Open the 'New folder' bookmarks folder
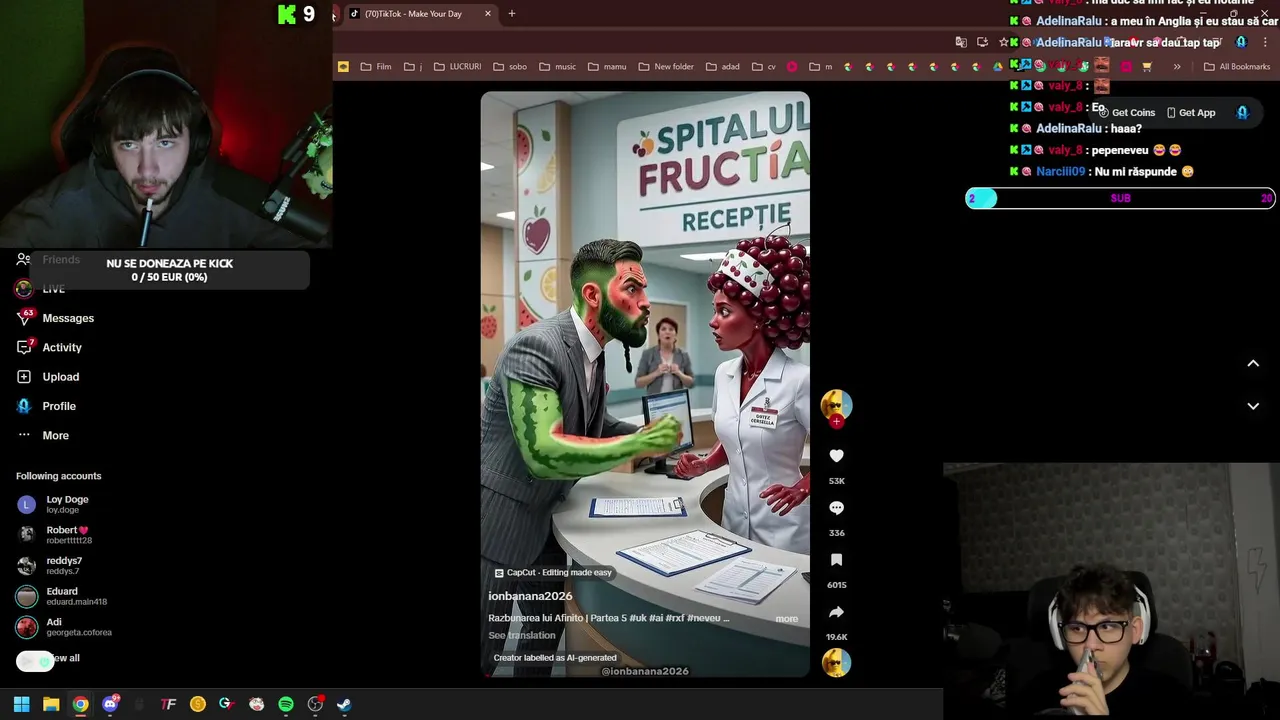 click(x=665, y=67)
